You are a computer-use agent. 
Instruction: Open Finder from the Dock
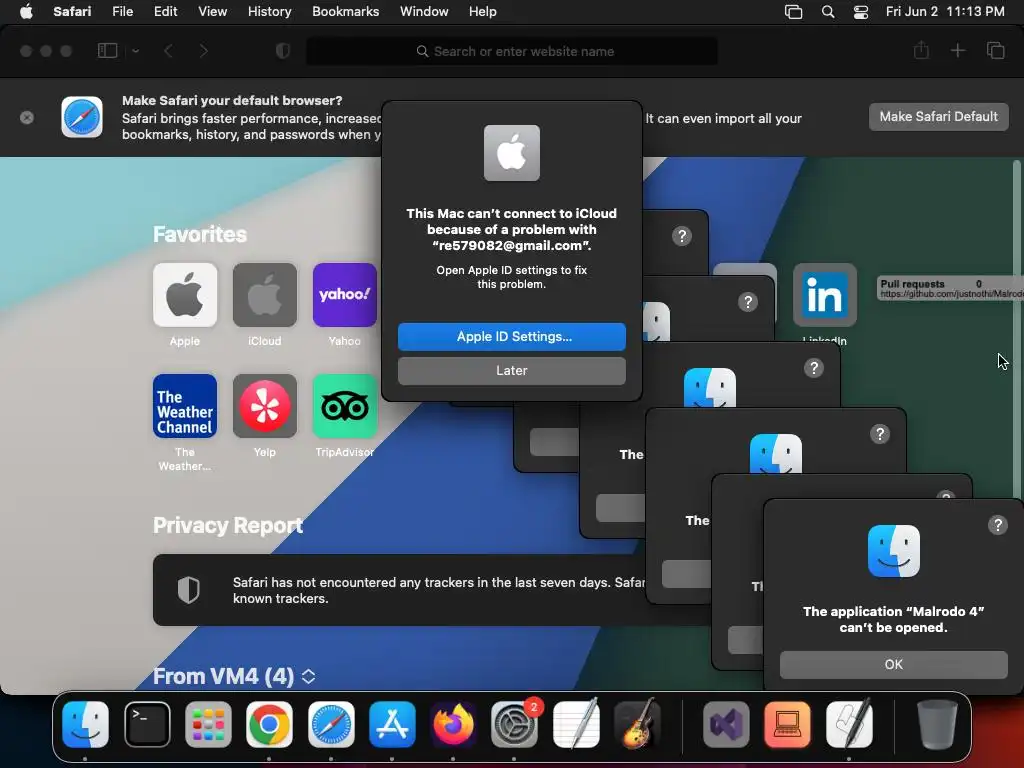[x=86, y=724]
